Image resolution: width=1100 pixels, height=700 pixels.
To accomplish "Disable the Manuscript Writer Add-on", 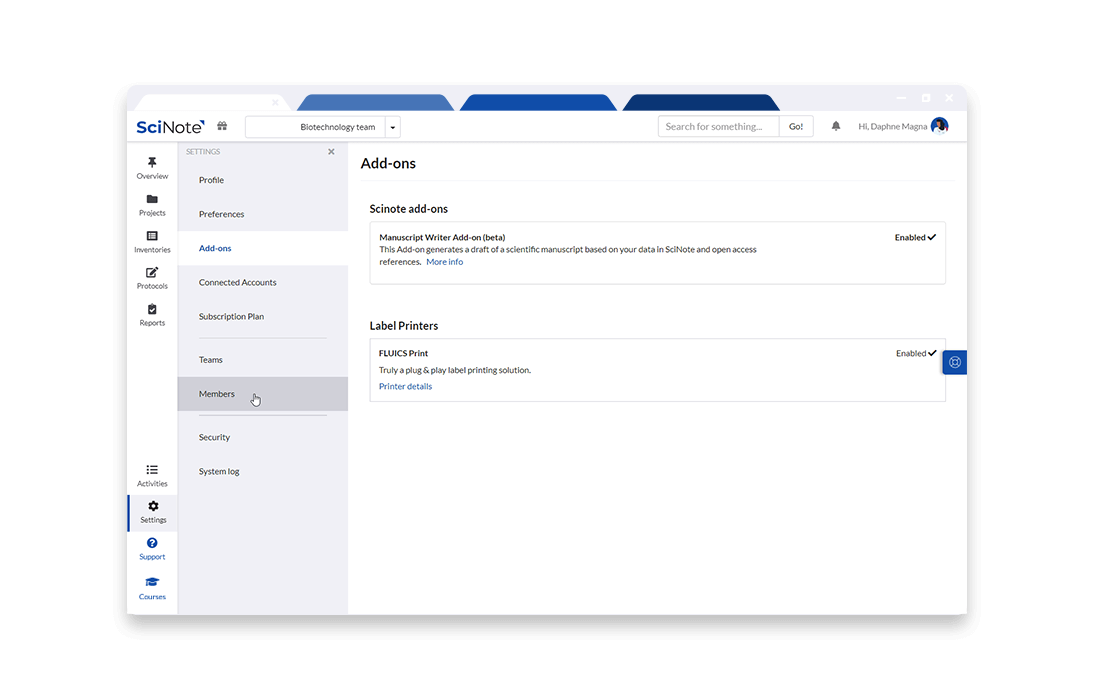I will pyautogui.click(x=915, y=237).
